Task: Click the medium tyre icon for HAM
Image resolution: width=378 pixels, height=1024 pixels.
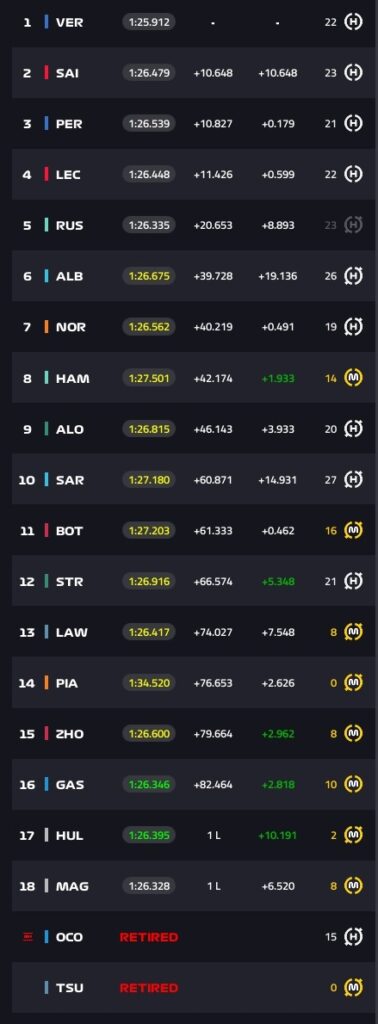Action: pyautogui.click(x=353, y=378)
